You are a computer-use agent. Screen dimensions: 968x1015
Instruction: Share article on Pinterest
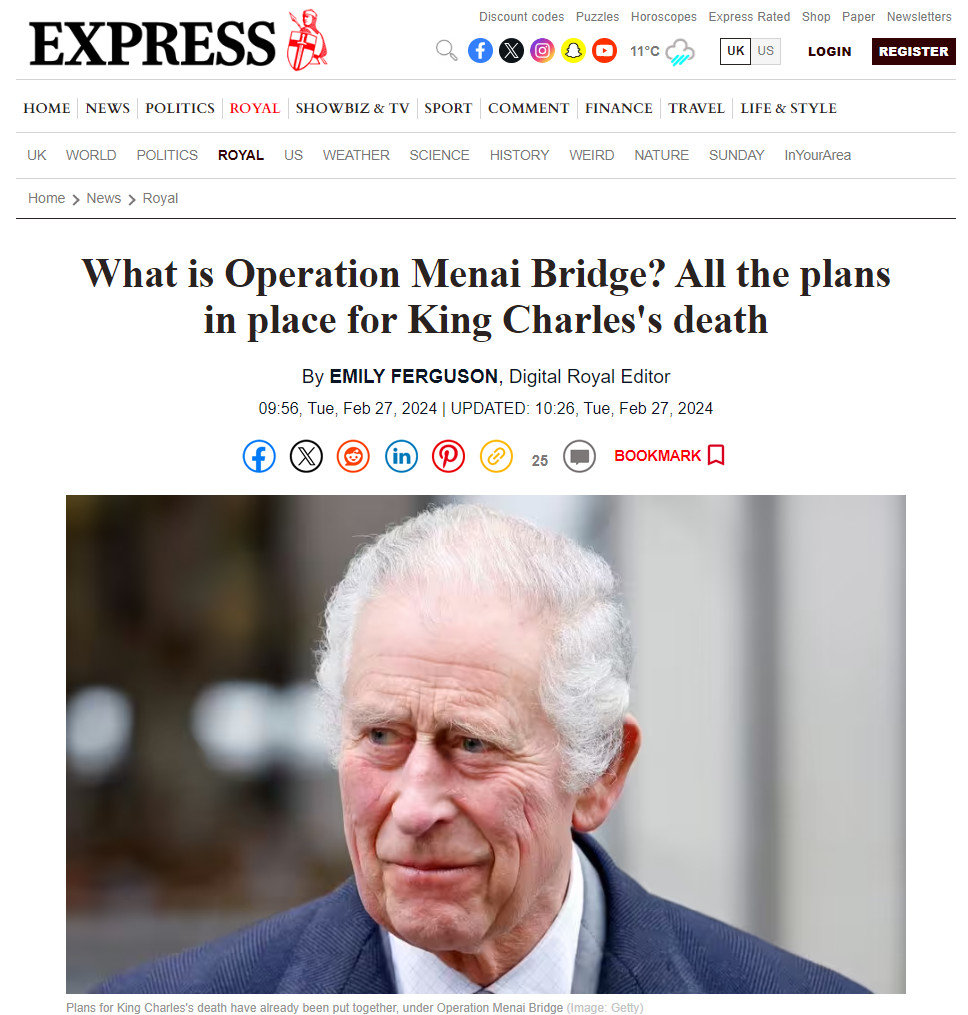tap(449, 456)
